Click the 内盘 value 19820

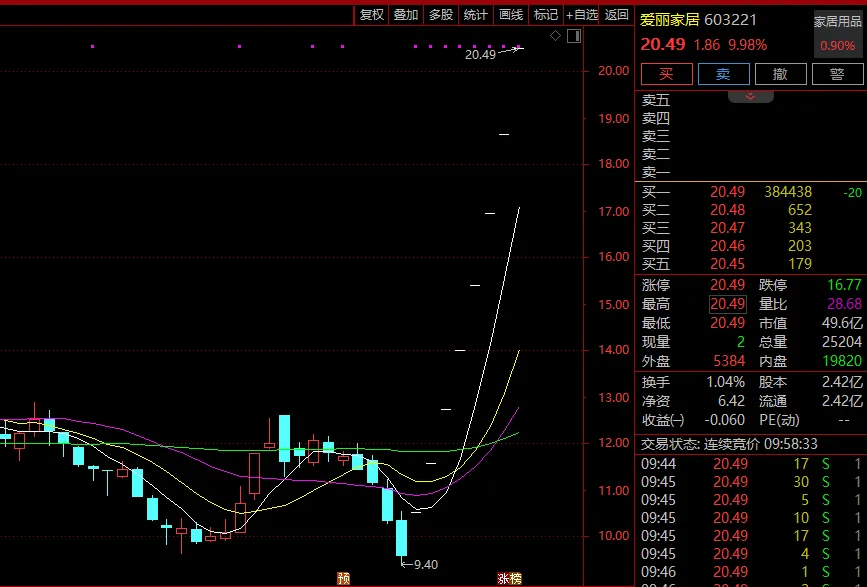[x=842, y=361]
